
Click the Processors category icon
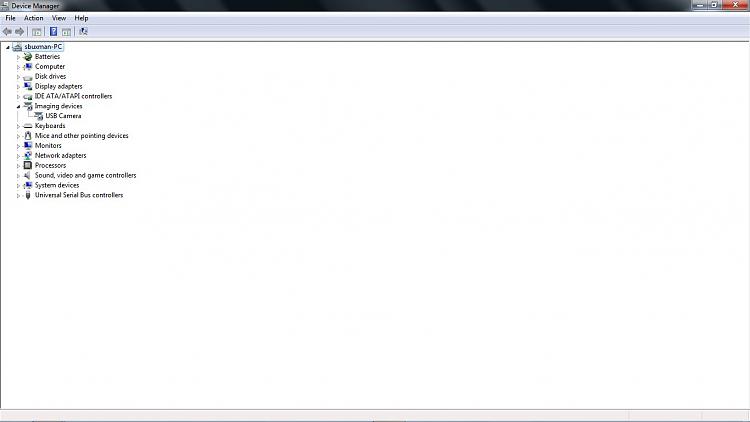pos(28,165)
